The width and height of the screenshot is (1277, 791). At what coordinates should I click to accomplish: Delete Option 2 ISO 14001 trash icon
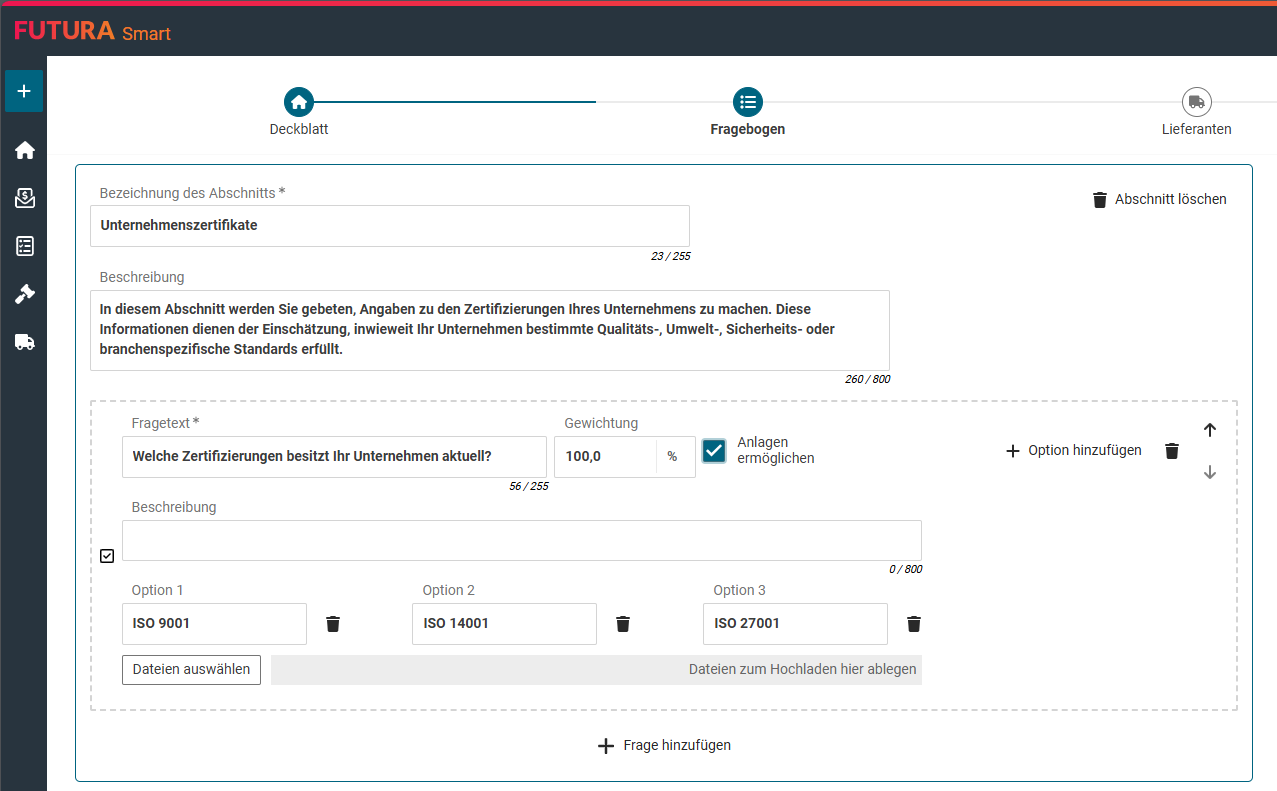tap(623, 624)
